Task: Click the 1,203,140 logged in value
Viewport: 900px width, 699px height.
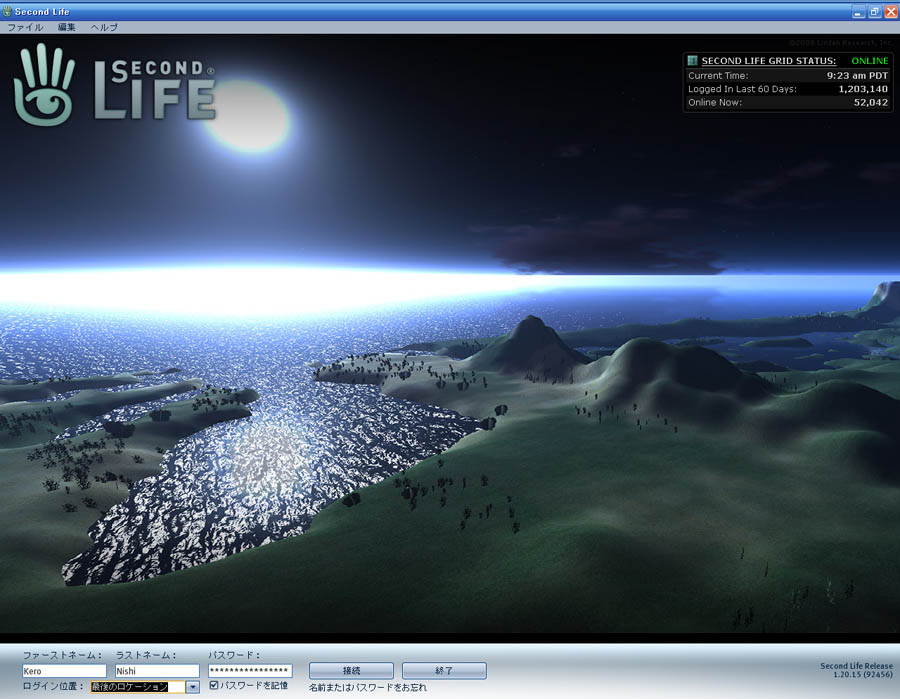Action: coord(863,89)
